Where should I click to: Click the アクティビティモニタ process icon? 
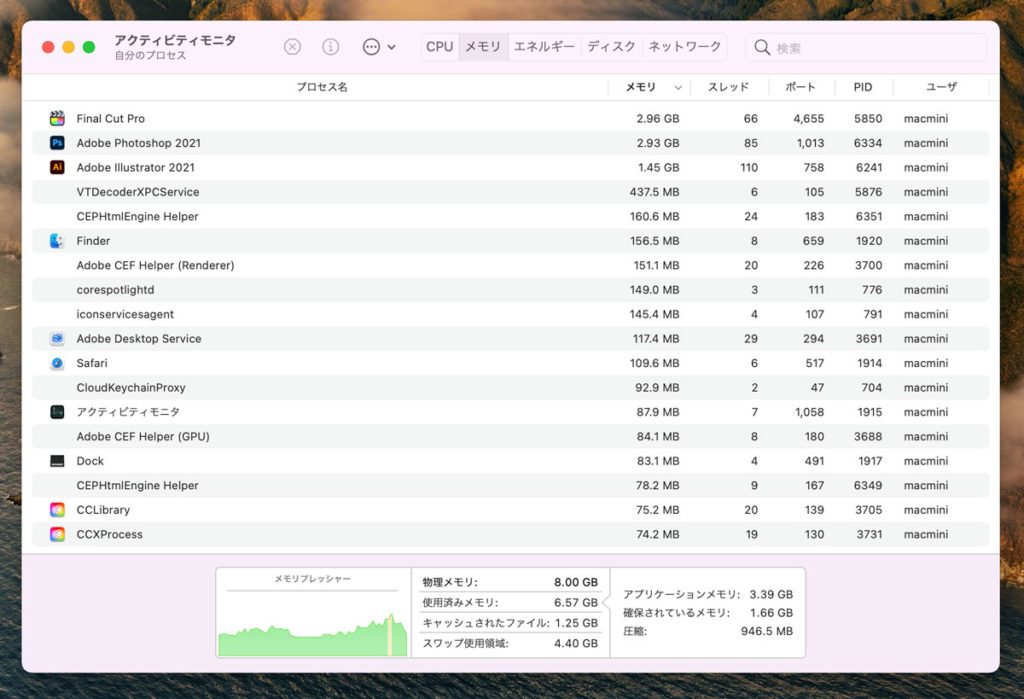(x=57, y=412)
